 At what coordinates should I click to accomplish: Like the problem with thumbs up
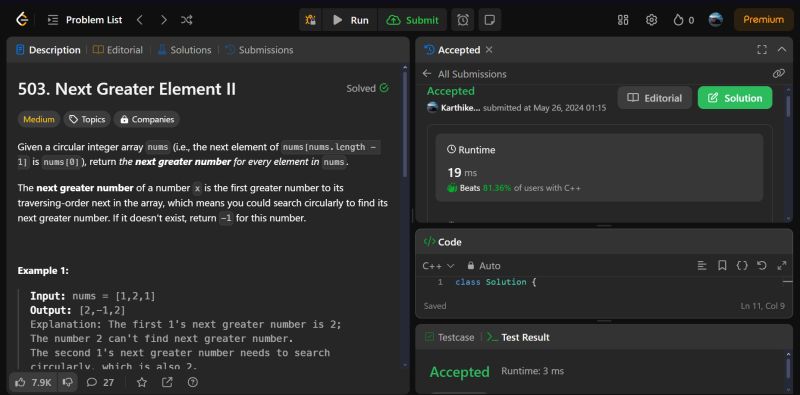tap(33, 382)
